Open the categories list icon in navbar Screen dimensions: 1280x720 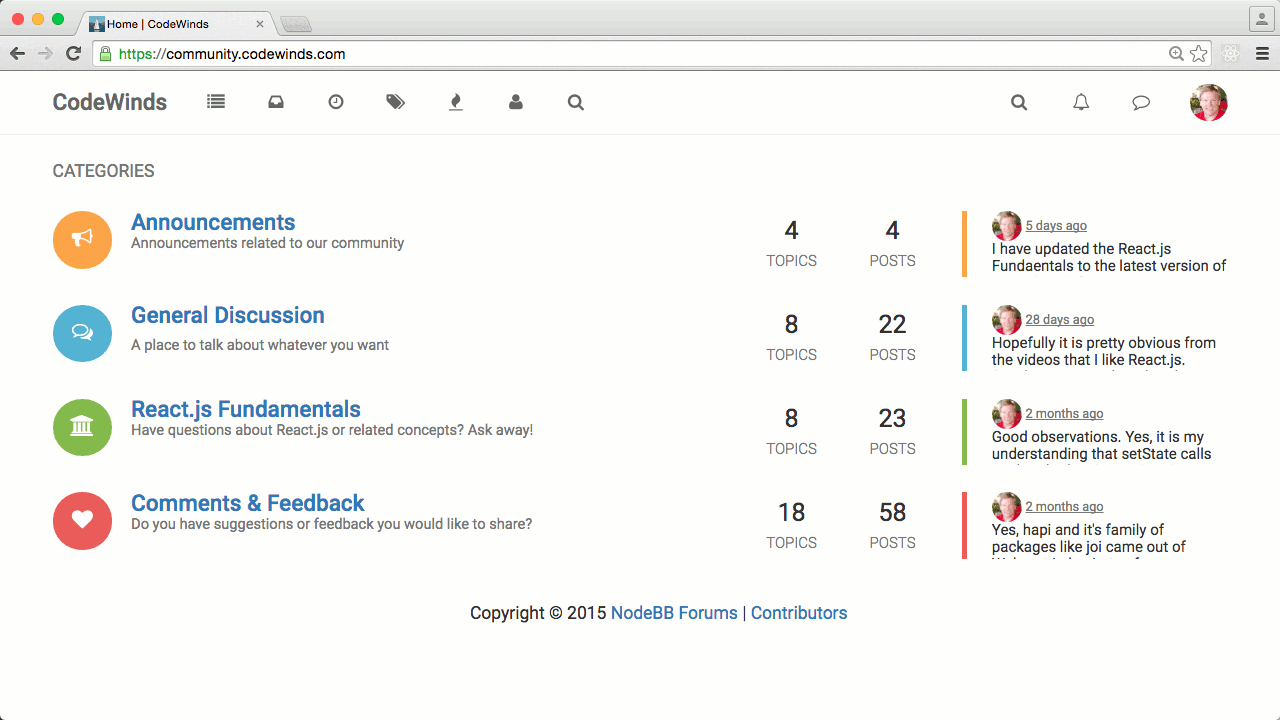(x=216, y=102)
